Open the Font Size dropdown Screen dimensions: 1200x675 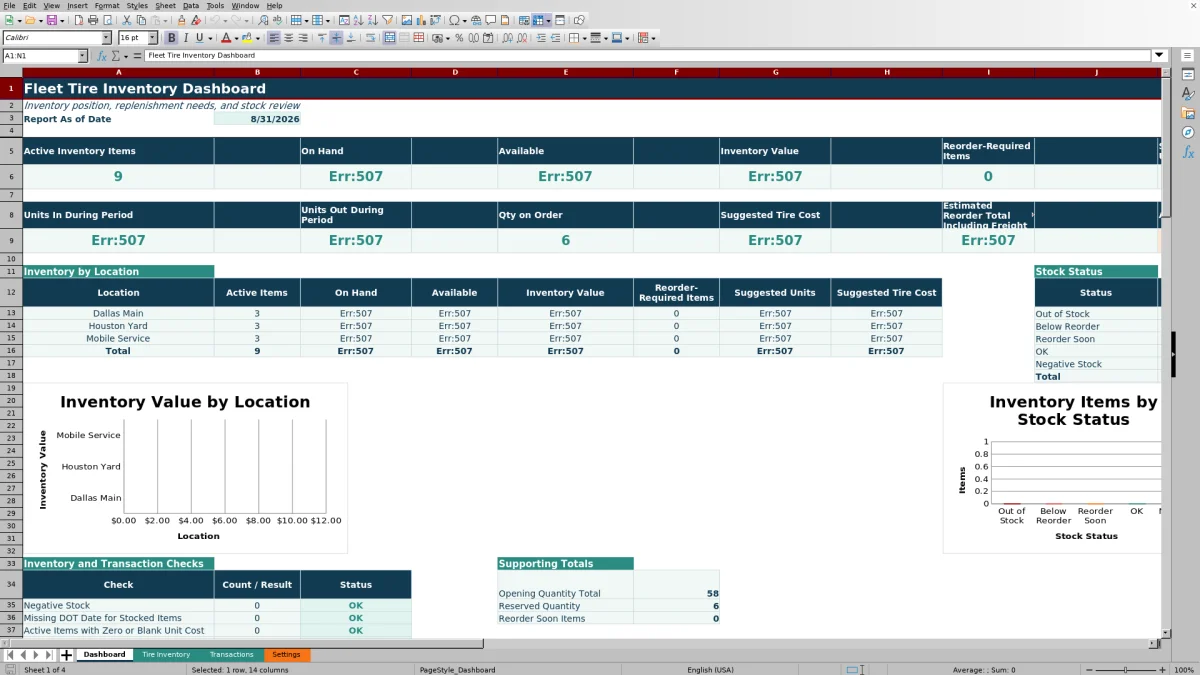click(x=152, y=38)
